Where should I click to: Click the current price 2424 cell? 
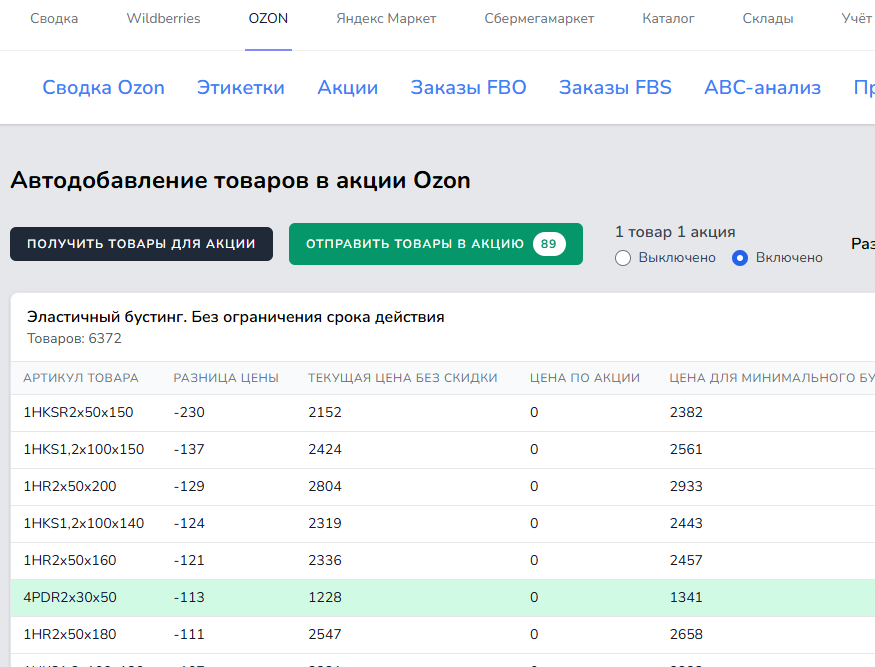325,449
